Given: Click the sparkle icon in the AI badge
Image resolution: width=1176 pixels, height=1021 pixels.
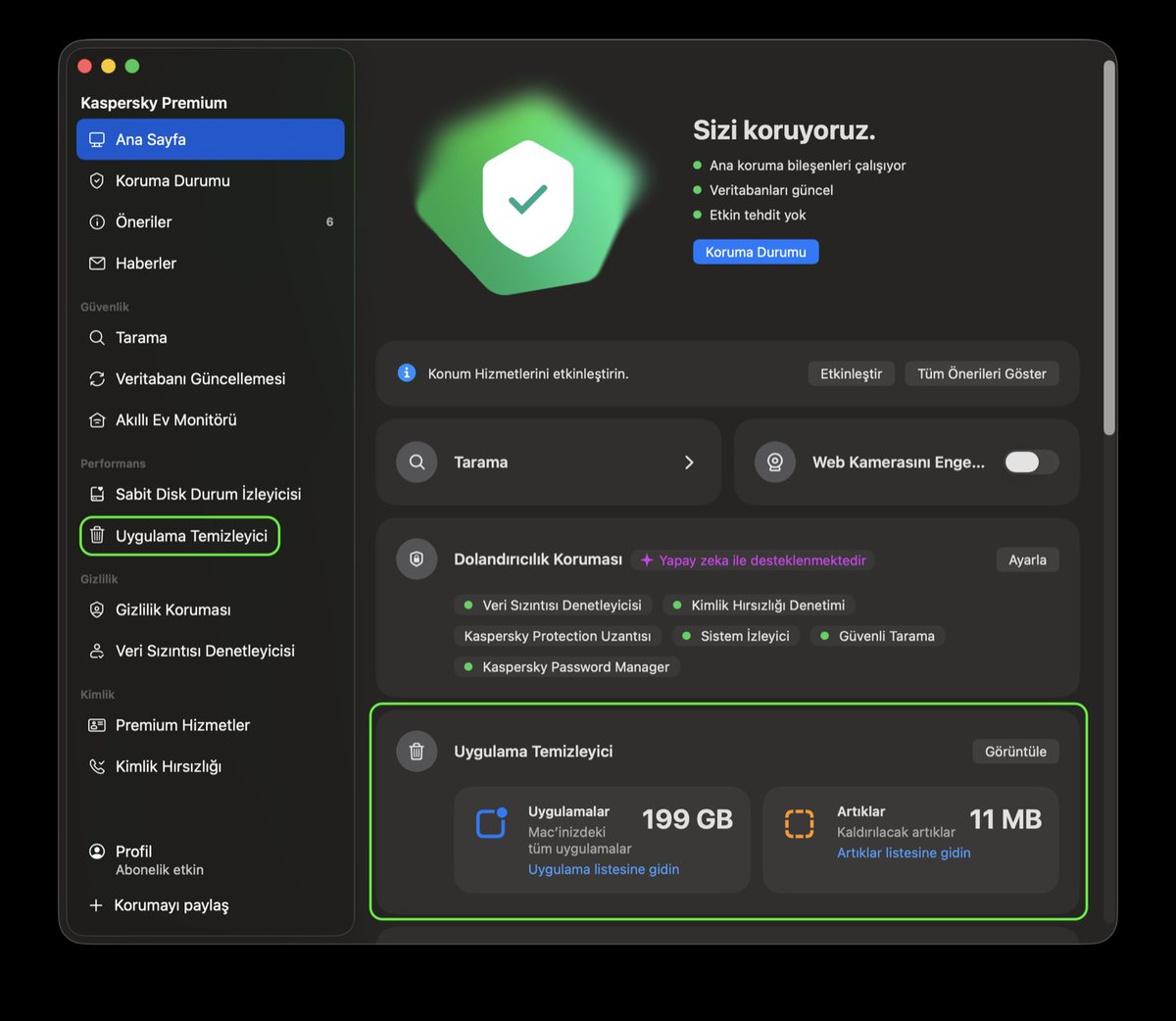Looking at the screenshot, I should [647, 560].
